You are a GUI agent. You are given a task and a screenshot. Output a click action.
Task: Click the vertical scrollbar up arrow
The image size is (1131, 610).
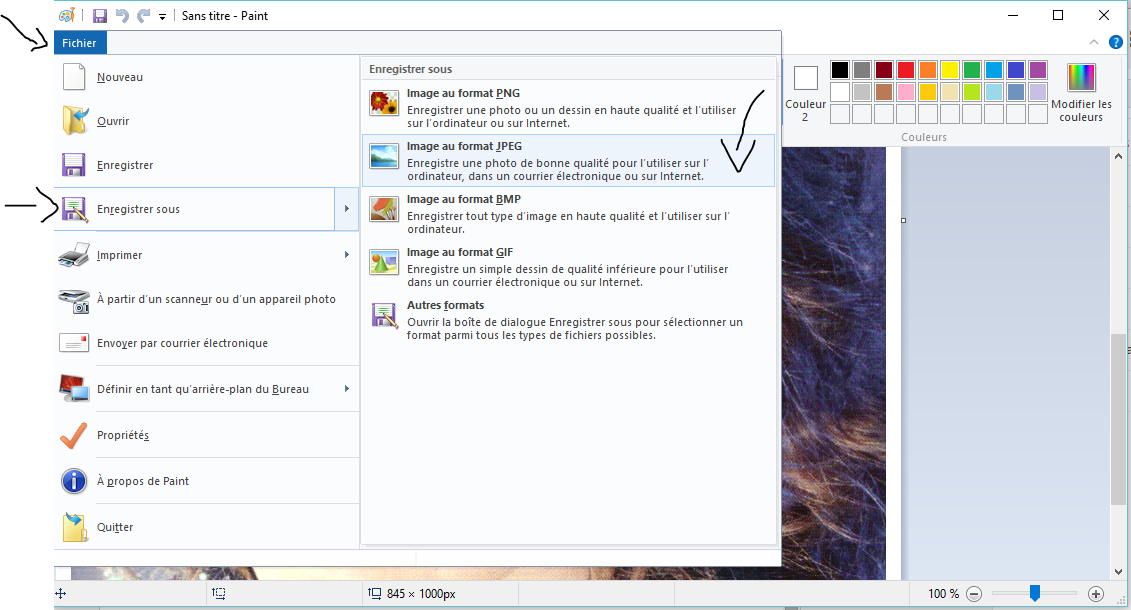click(1119, 156)
